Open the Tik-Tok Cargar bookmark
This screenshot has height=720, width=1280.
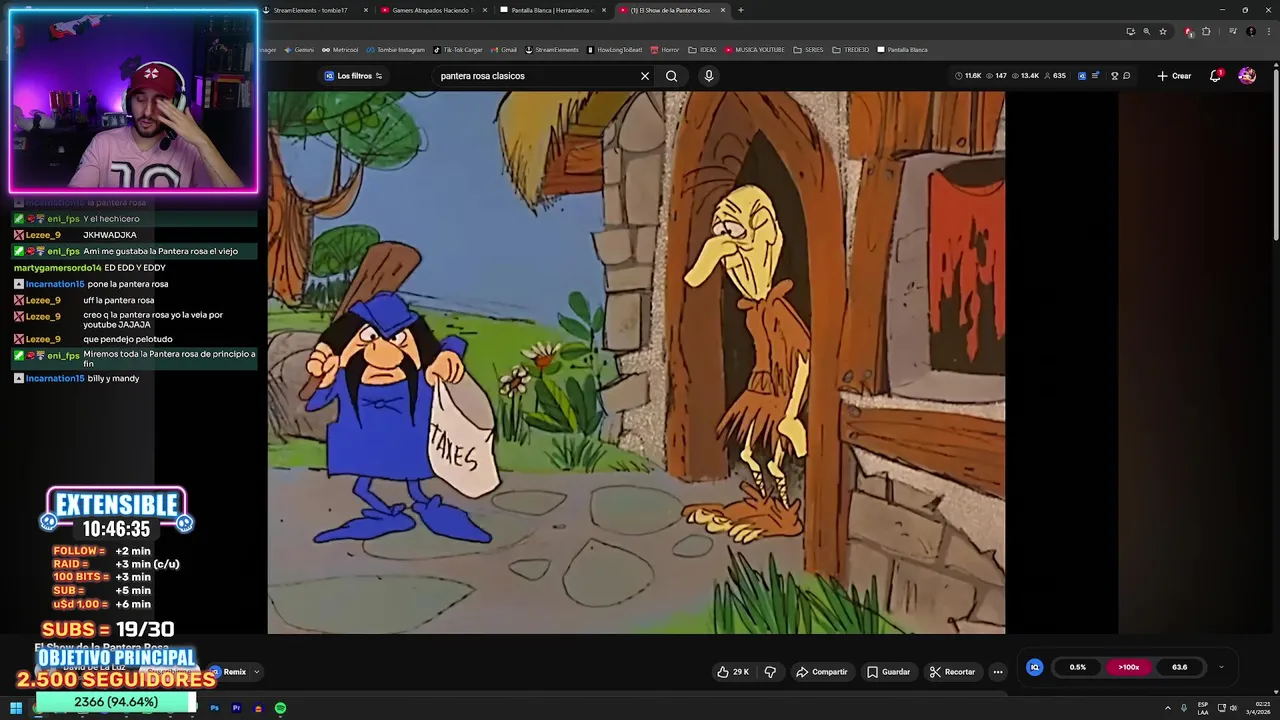pyautogui.click(x=458, y=50)
